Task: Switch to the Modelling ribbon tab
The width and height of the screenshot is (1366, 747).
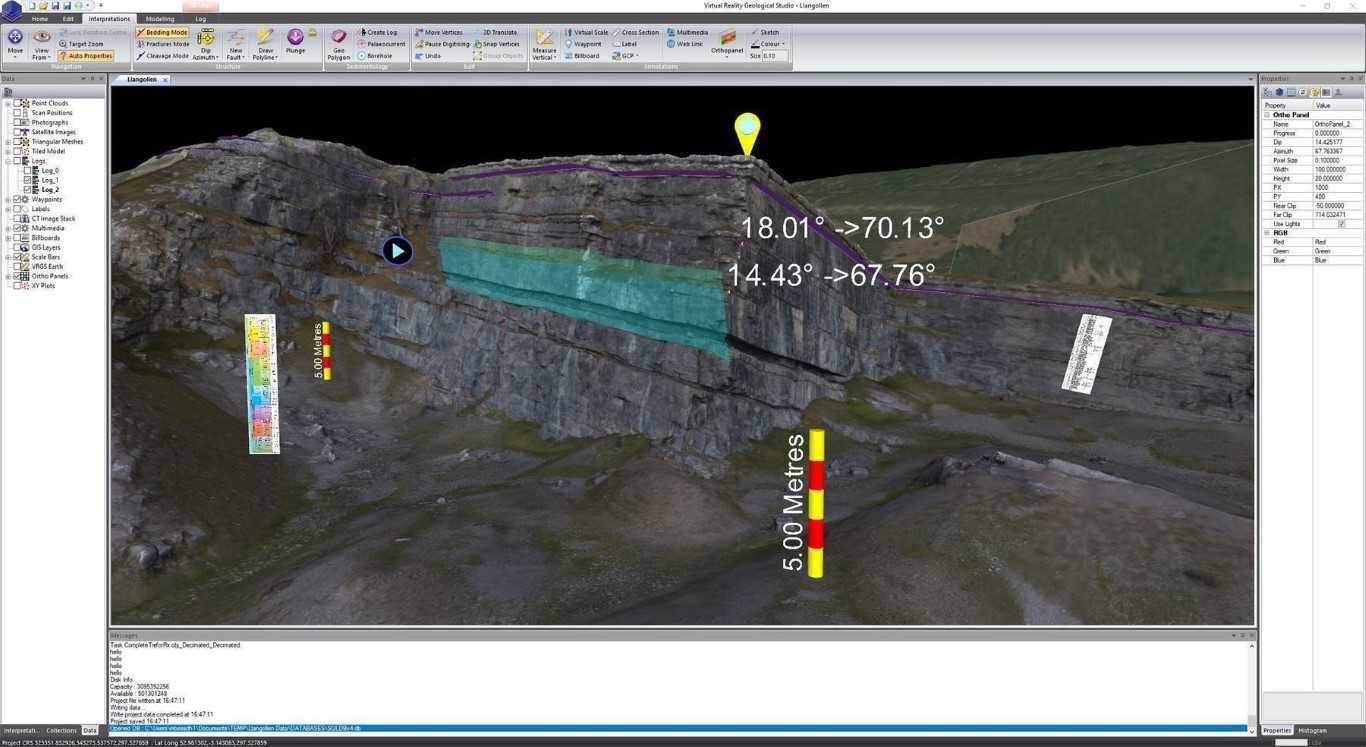Action: pyautogui.click(x=159, y=18)
